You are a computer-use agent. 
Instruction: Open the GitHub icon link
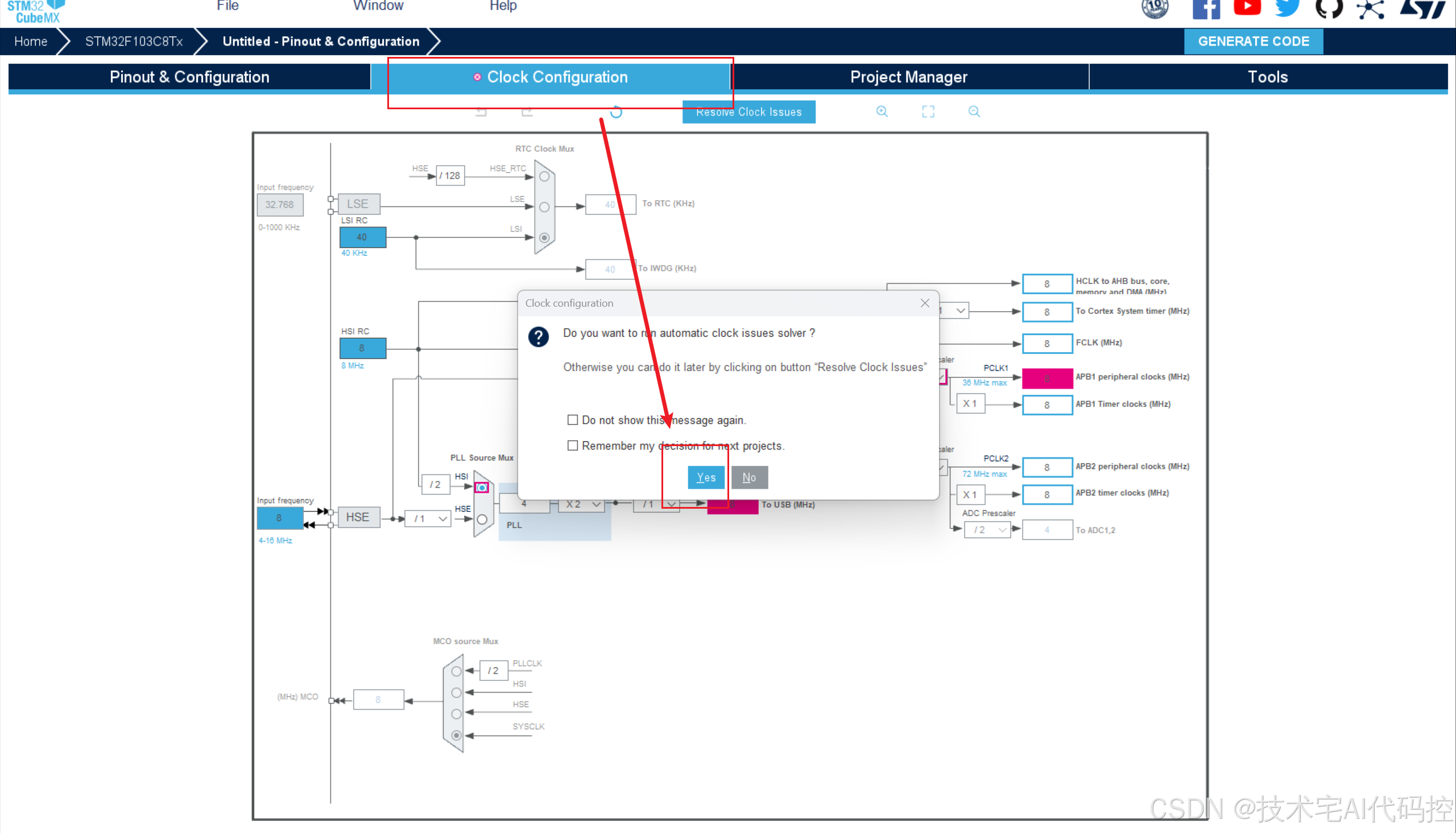[x=1329, y=9]
